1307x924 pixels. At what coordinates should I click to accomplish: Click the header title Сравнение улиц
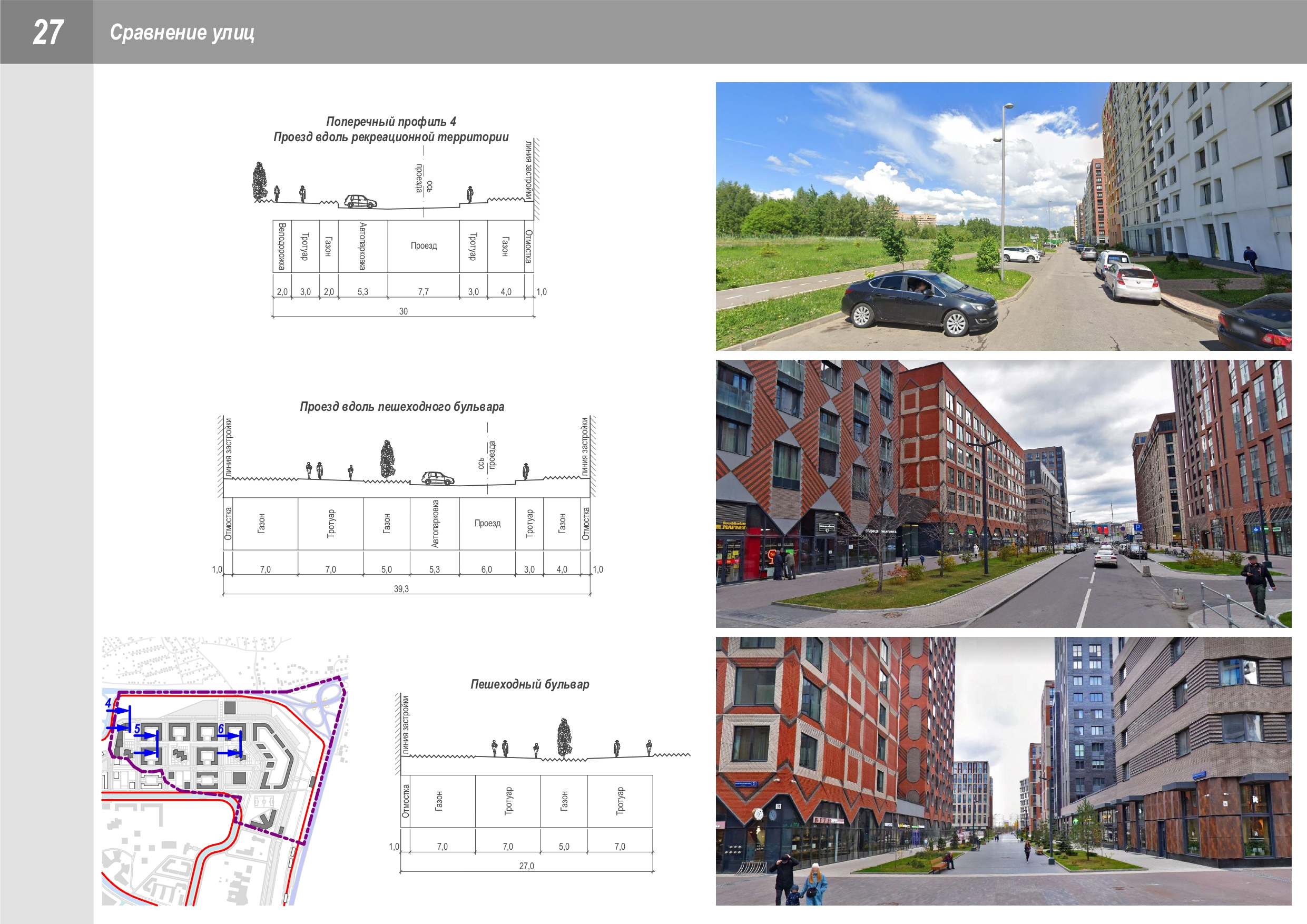pos(182,33)
